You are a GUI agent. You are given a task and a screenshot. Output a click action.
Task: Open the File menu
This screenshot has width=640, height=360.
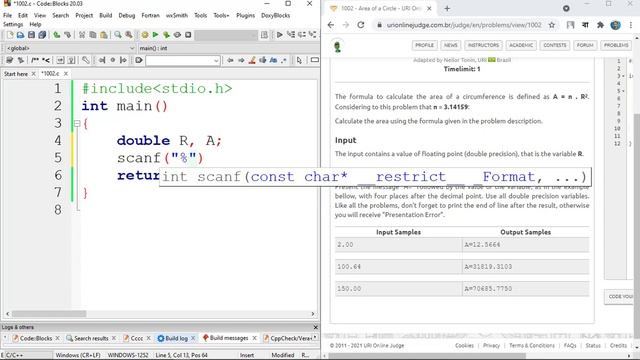[x=7, y=16]
